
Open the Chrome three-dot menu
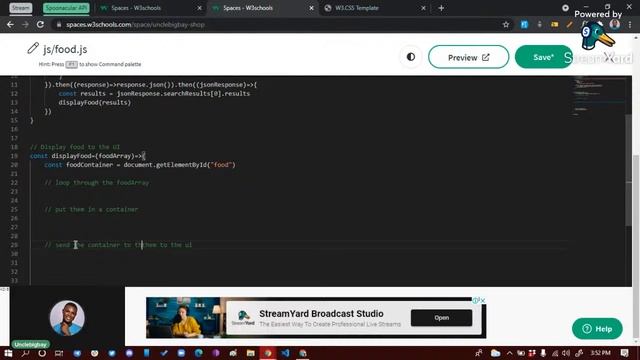(630, 24)
